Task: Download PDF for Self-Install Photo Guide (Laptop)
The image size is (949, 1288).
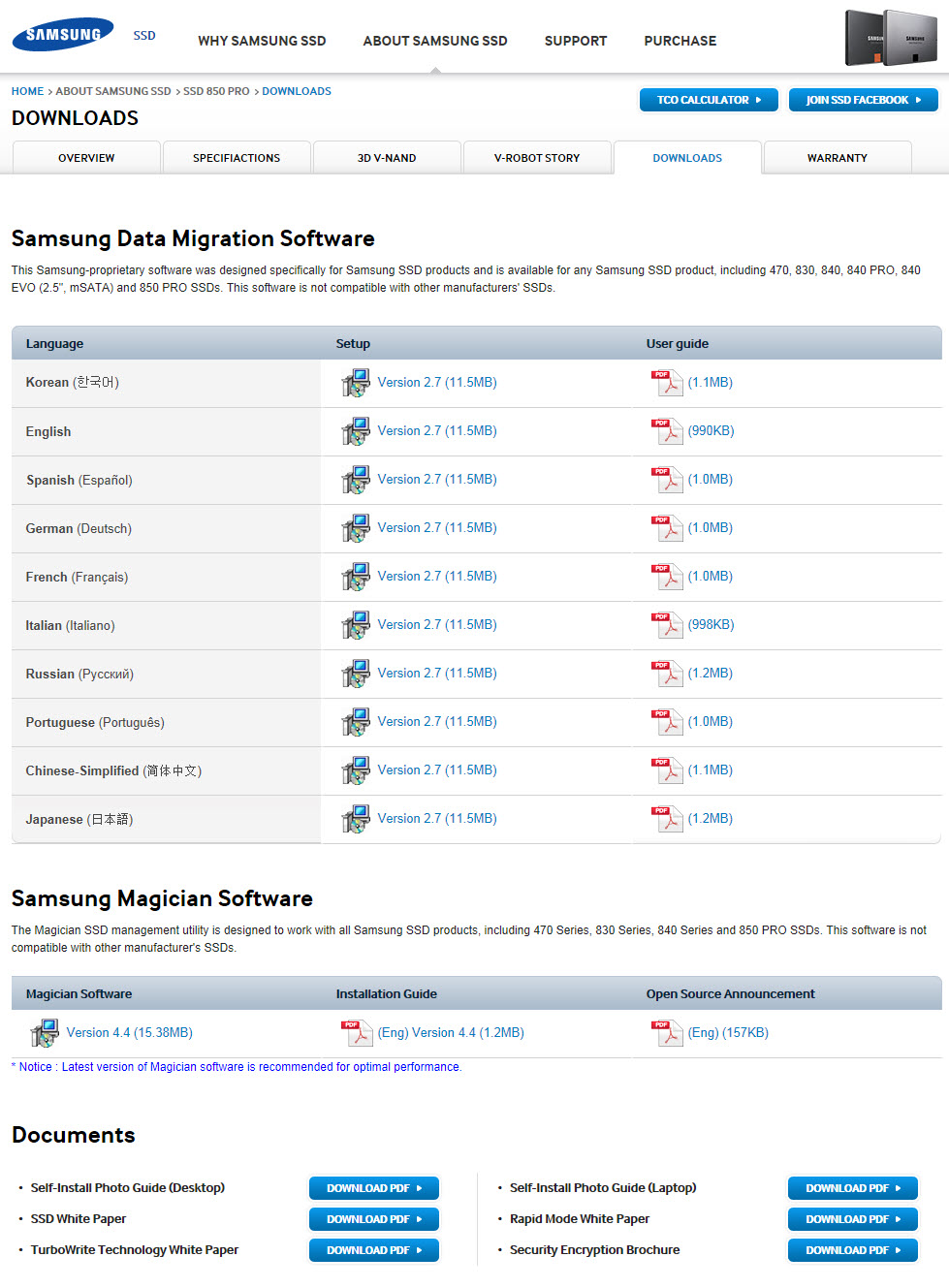Action: 853,1188
